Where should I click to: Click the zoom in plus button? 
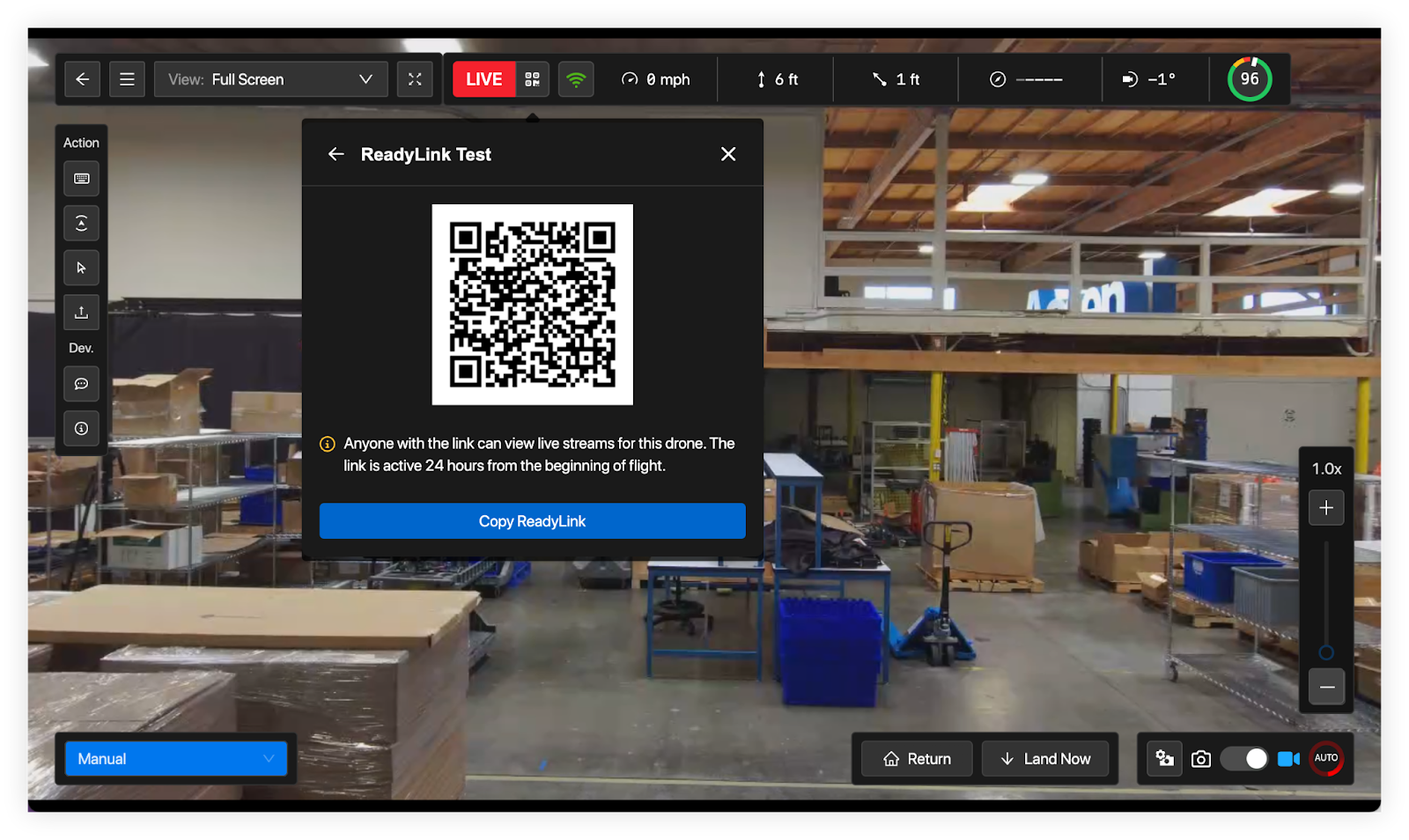(x=1326, y=508)
